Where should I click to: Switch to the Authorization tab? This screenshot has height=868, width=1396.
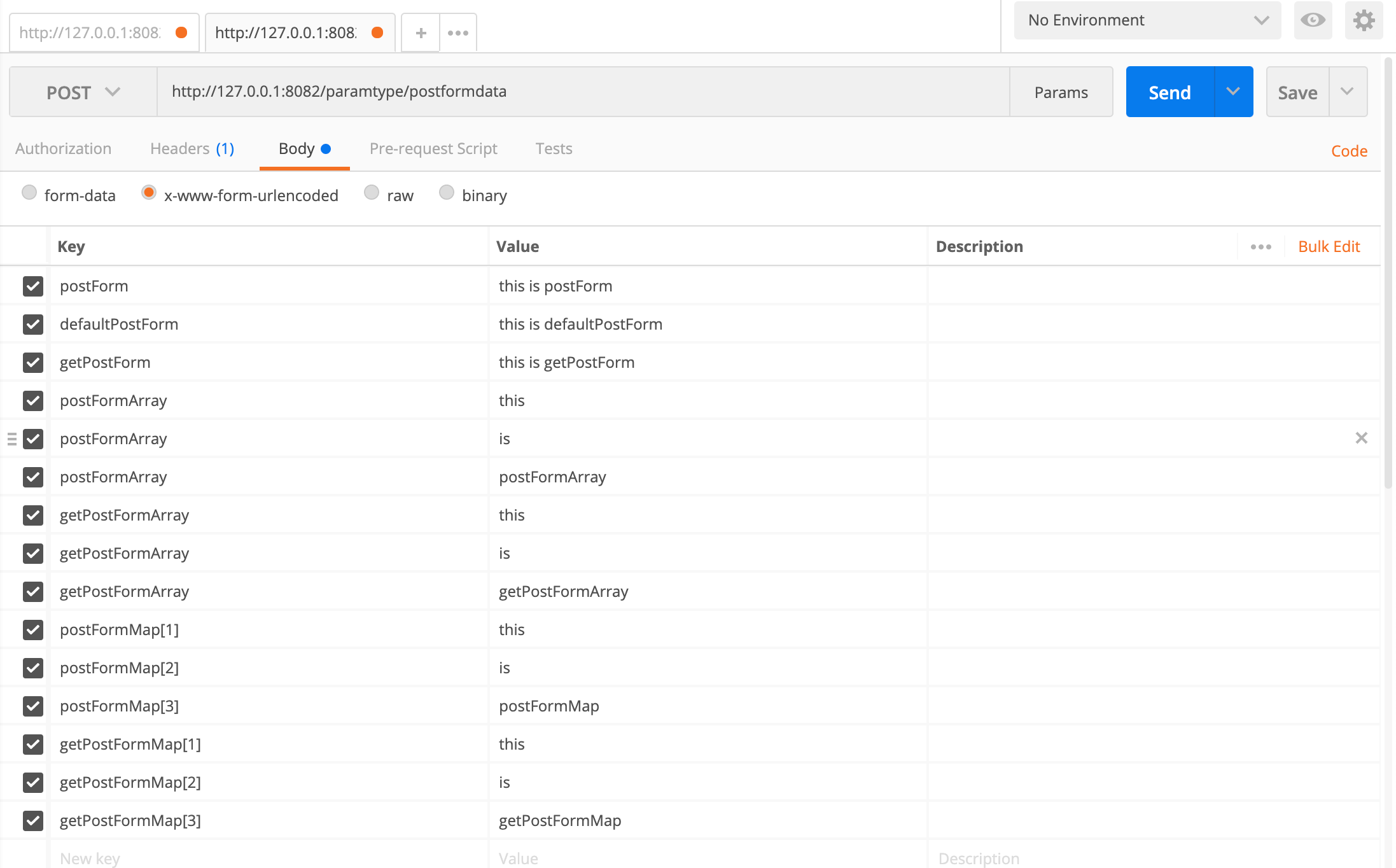[x=63, y=149]
